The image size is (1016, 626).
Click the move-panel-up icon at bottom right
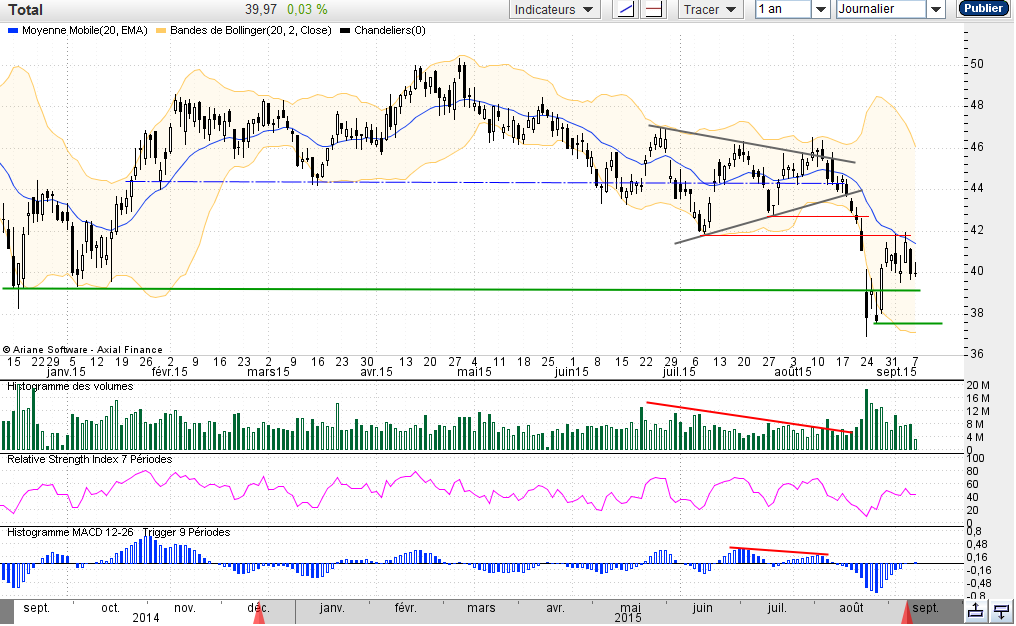coord(976,610)
